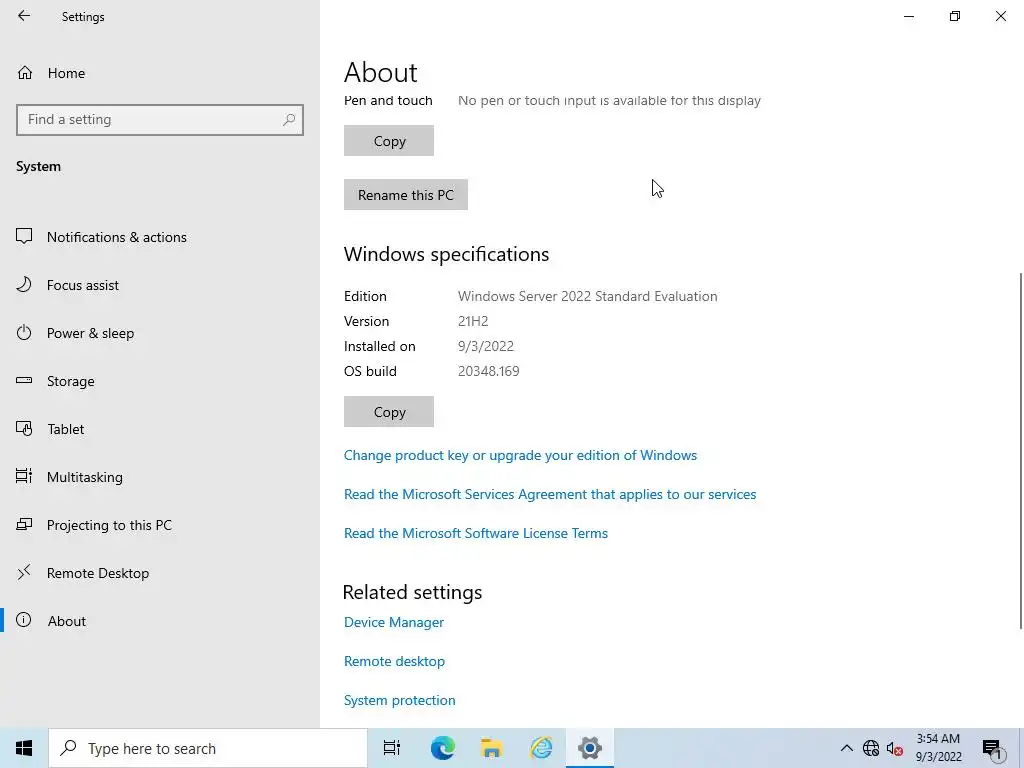Screen dimensions: 1024x768
Task: Click the Projecting to this PC icon
Action: [24, 524]
